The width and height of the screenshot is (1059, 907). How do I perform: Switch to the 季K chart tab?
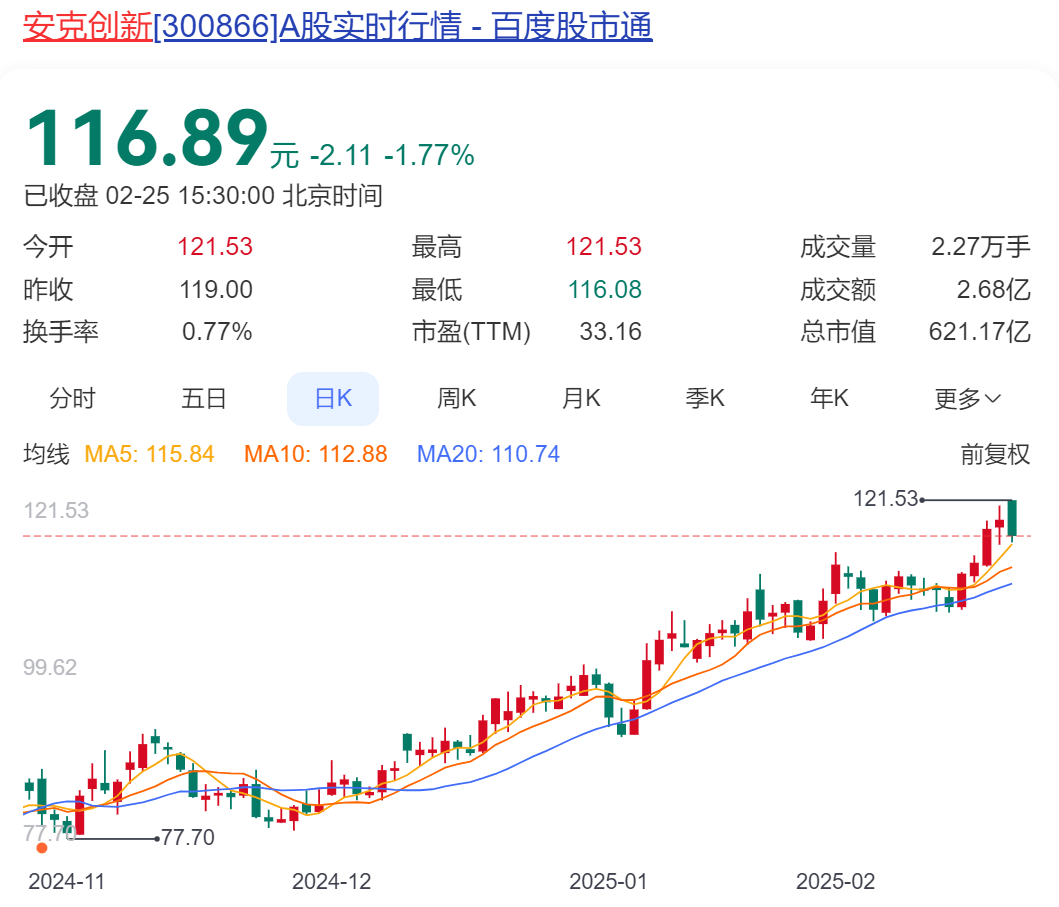[705, 399]
